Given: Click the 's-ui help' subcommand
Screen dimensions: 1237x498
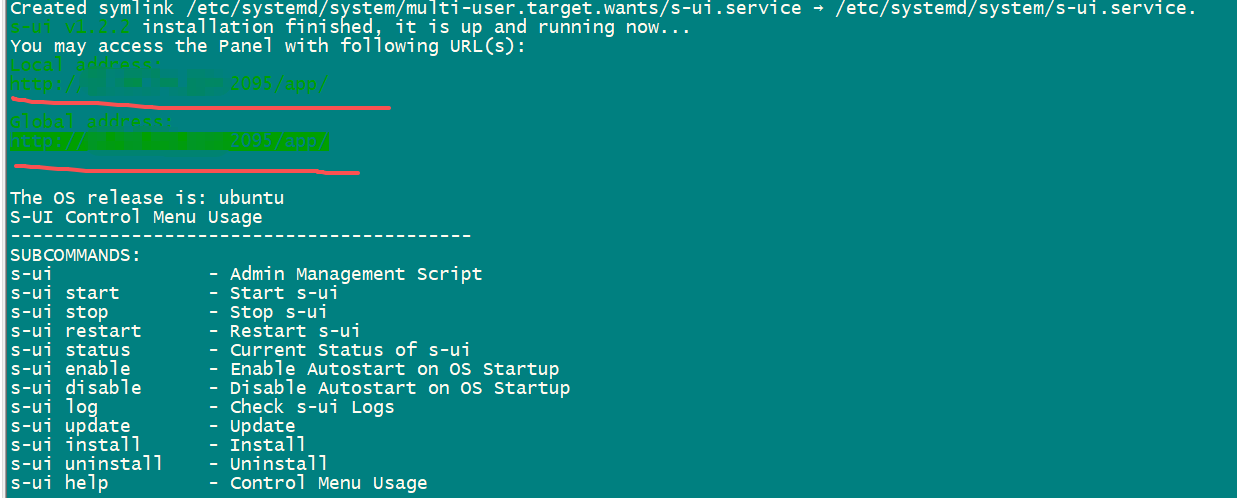Looking at the screenshot, I should pyautogui.click(x=59, y=483).
